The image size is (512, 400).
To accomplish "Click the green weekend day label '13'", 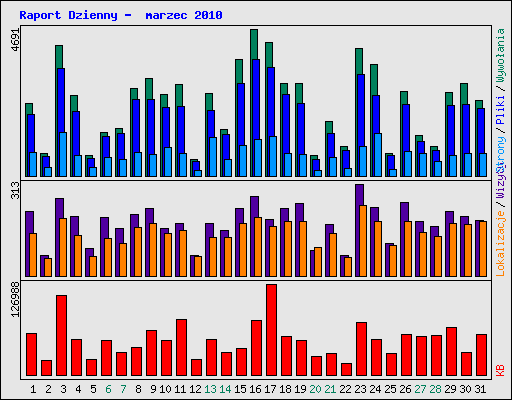I will (210, 389).
